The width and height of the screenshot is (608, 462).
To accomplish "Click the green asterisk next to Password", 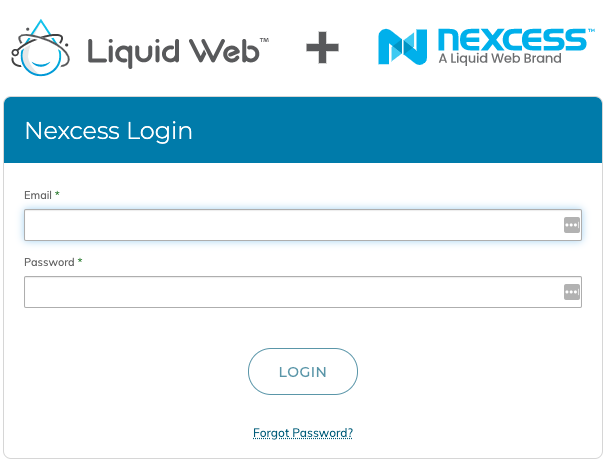I will 80,260.
